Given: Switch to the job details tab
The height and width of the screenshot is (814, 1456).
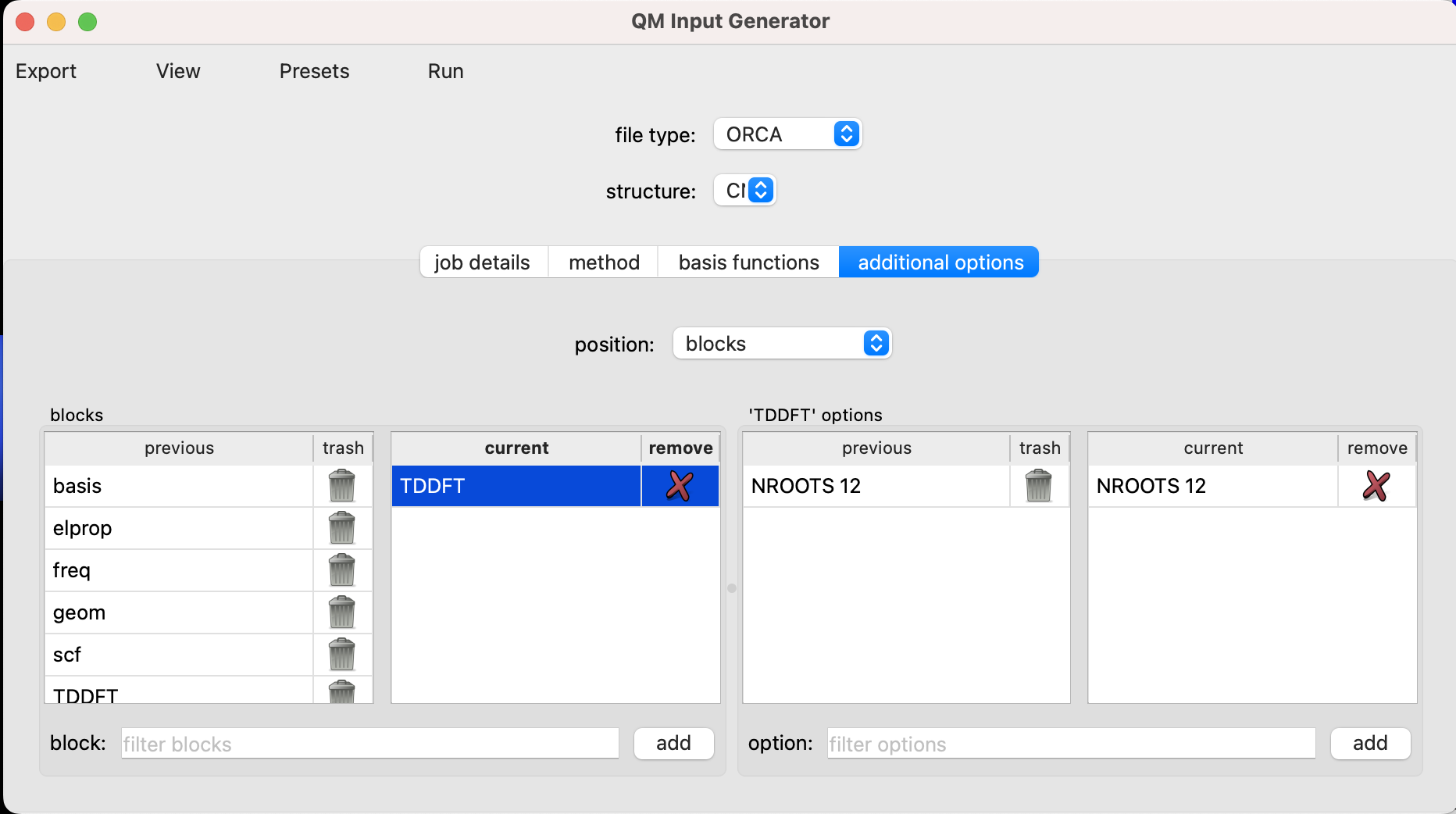Looking at the screenshot, I should tap(483, 262).
